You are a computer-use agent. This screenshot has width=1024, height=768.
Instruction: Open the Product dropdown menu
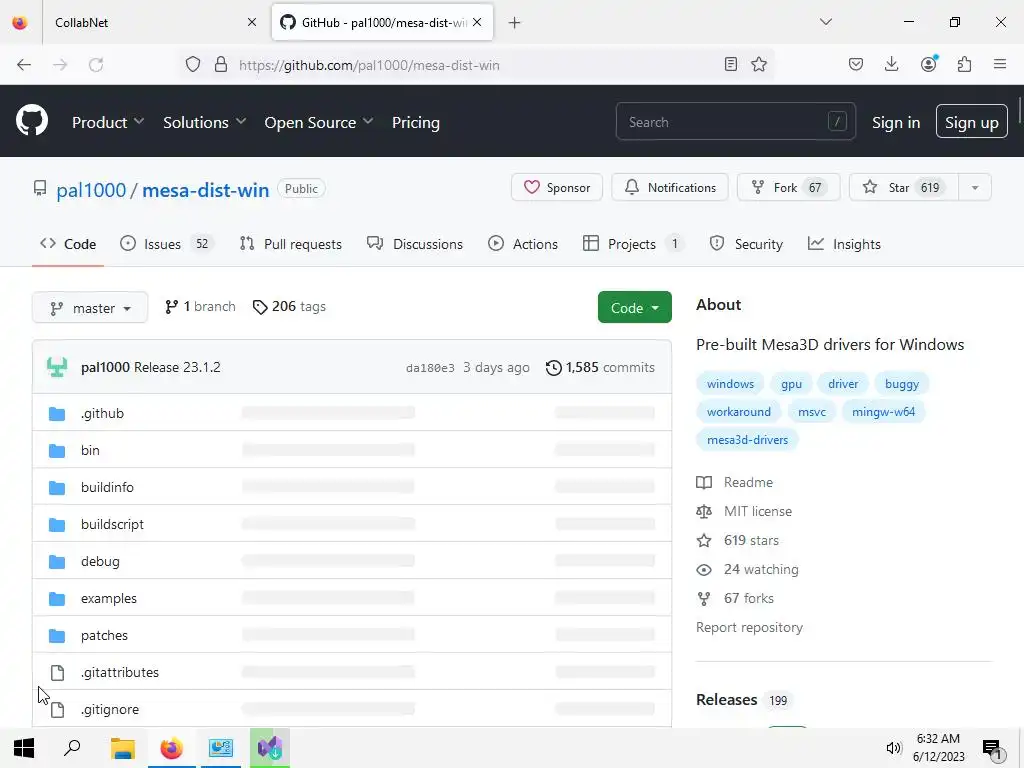click(x=108, y=122)
